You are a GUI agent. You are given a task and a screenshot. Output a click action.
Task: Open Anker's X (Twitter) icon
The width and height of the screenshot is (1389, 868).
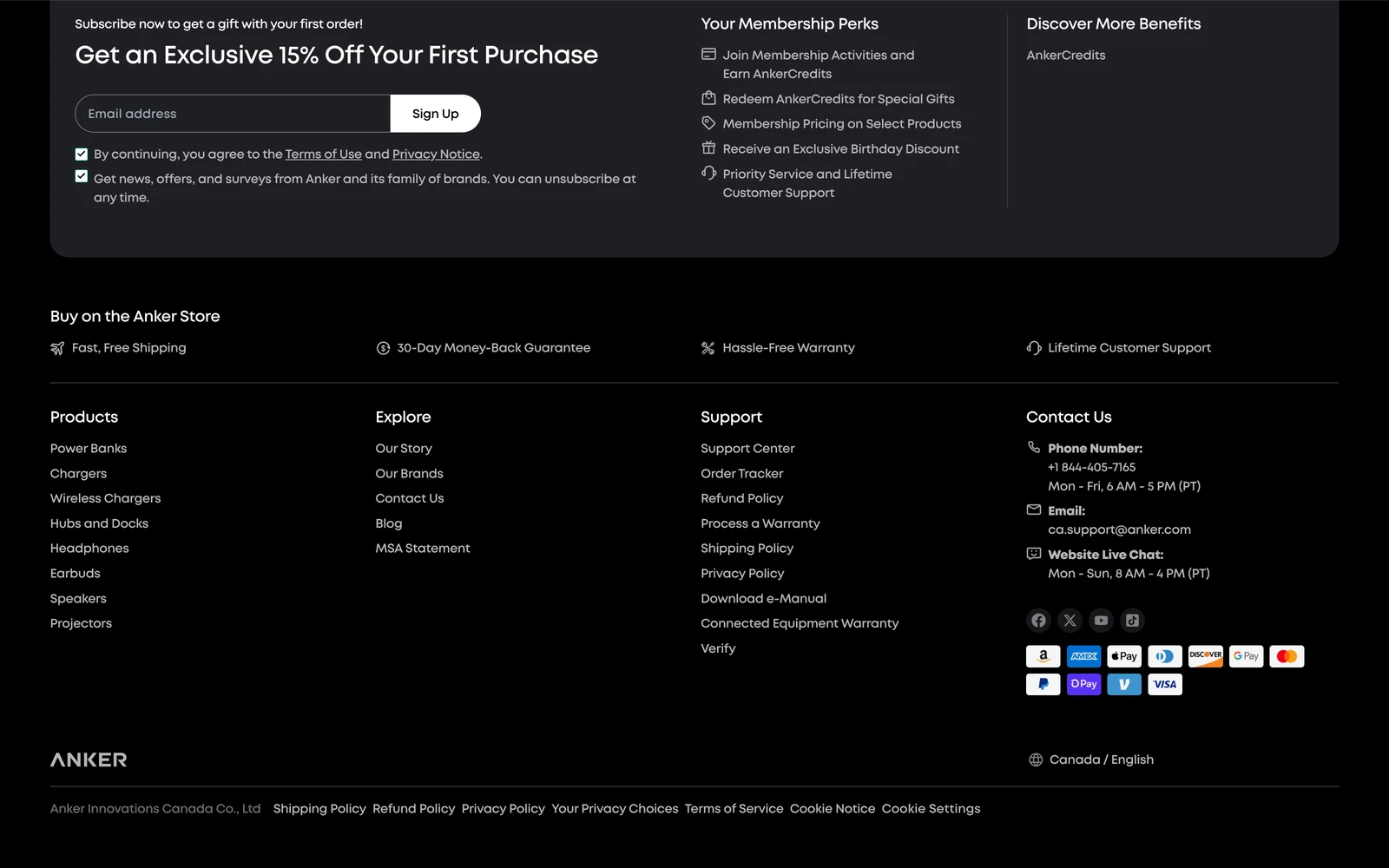(1070, 621)
